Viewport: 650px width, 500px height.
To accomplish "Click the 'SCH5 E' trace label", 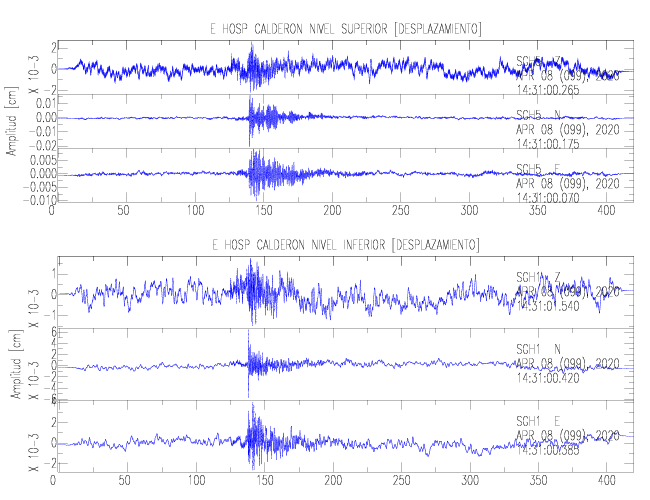I will 538,169.
